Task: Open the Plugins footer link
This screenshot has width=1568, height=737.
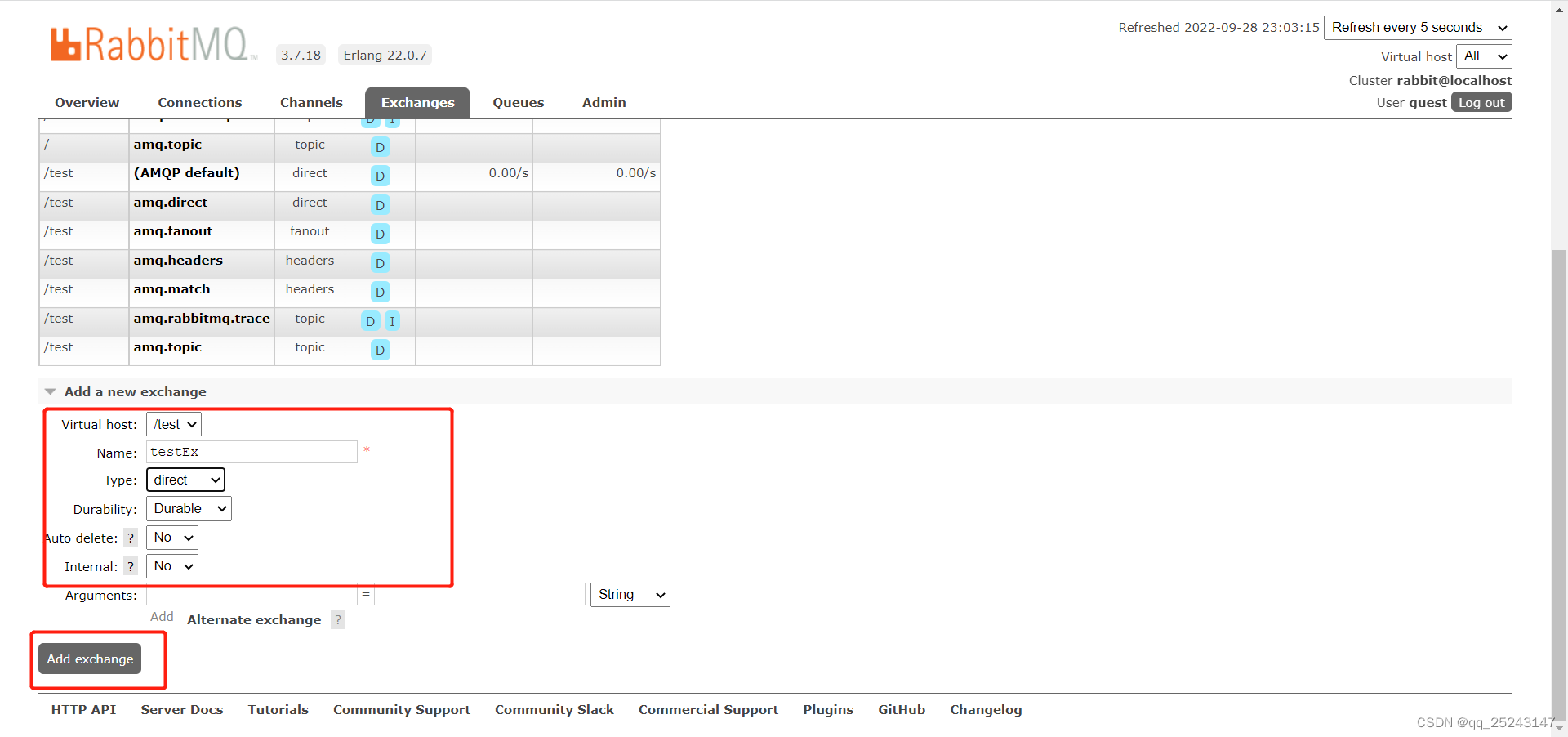Action: click(828, 710)
